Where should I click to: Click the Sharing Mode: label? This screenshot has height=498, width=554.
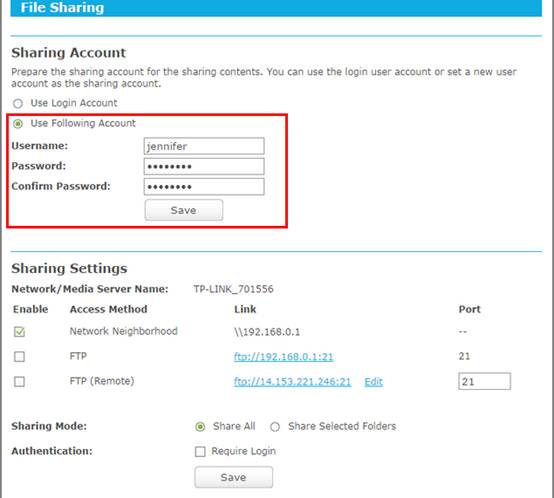point(49,426)
